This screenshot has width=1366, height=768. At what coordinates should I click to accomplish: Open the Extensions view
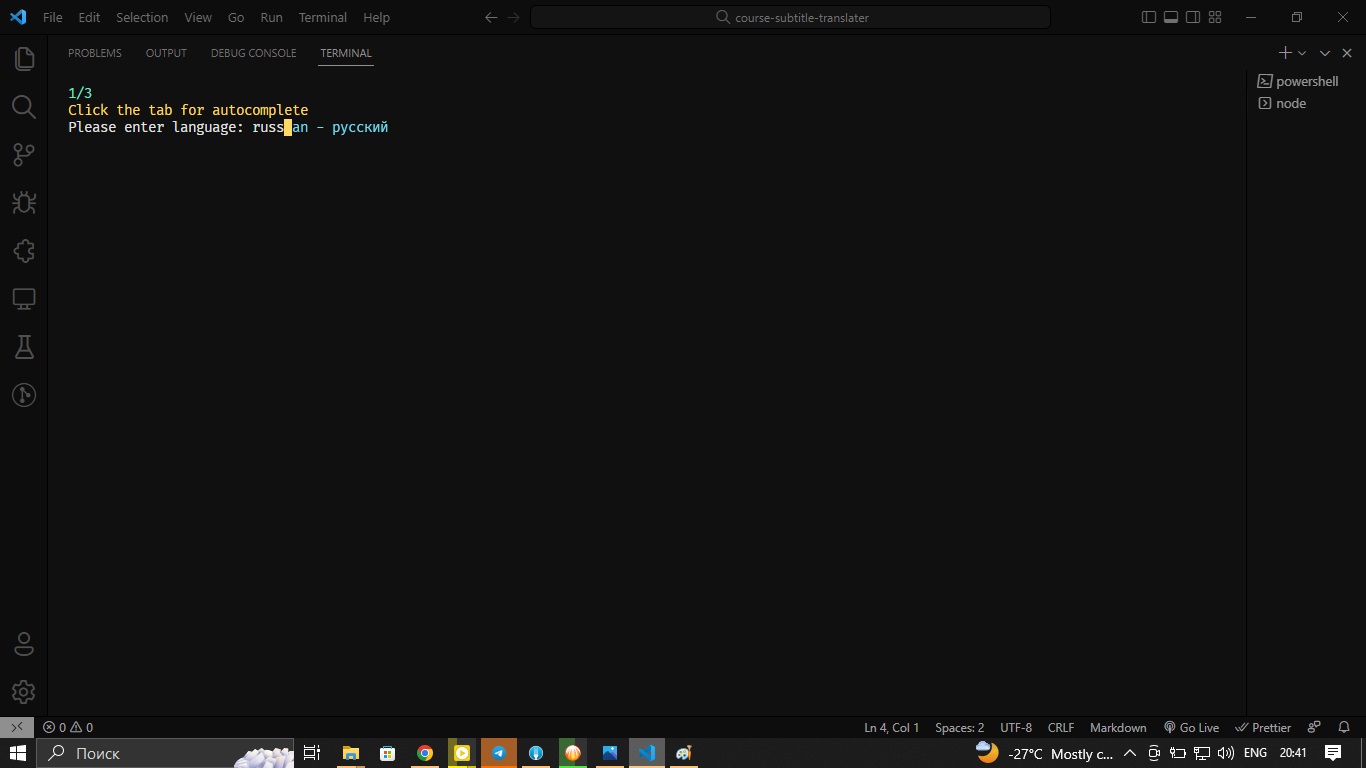(24, 251)
